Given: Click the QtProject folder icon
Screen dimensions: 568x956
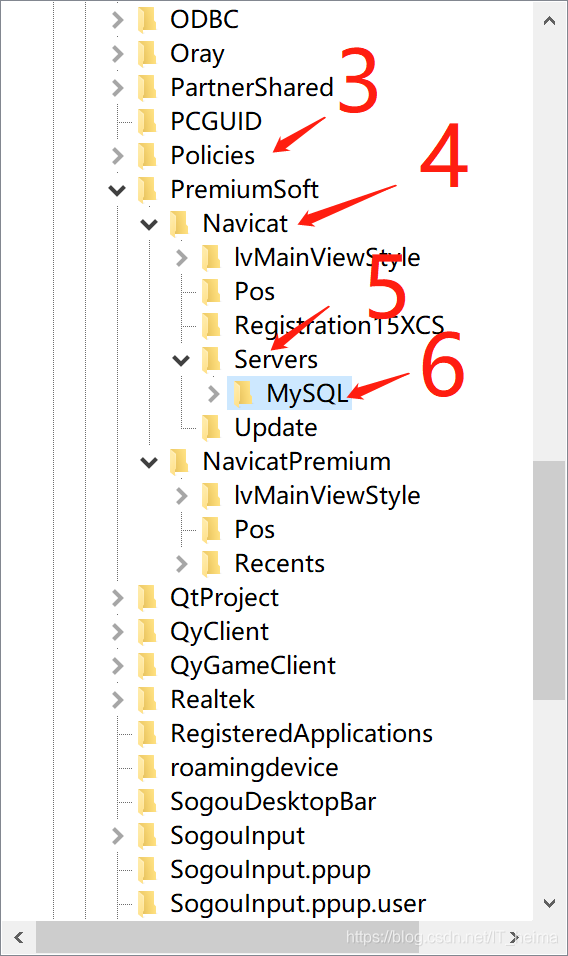Looking at the screenshot, I should click(x=147, y=598).
